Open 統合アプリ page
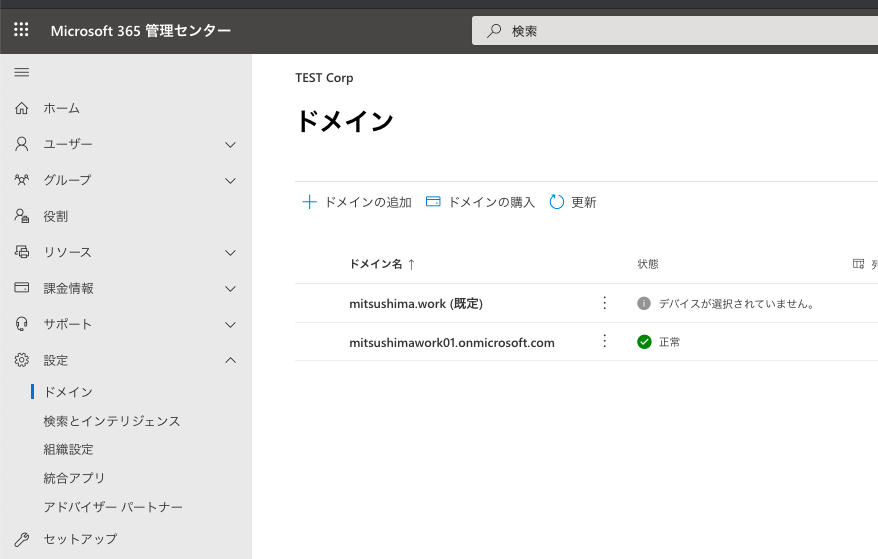This screenshot has width=878, height=559. (74, 478)
